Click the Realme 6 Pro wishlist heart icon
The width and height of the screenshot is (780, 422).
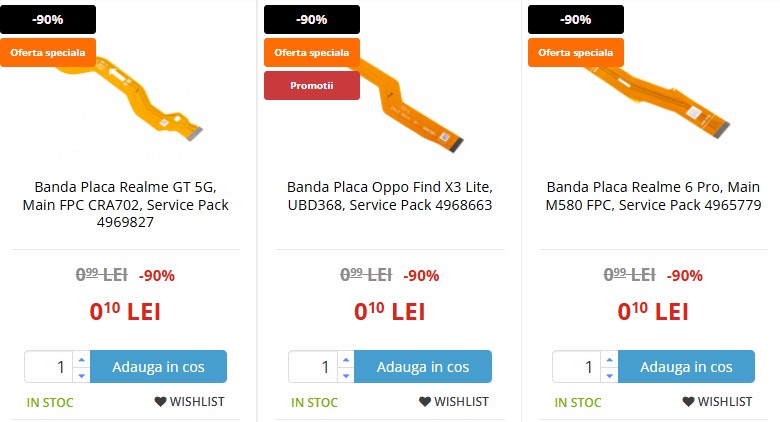coord(688,402)
